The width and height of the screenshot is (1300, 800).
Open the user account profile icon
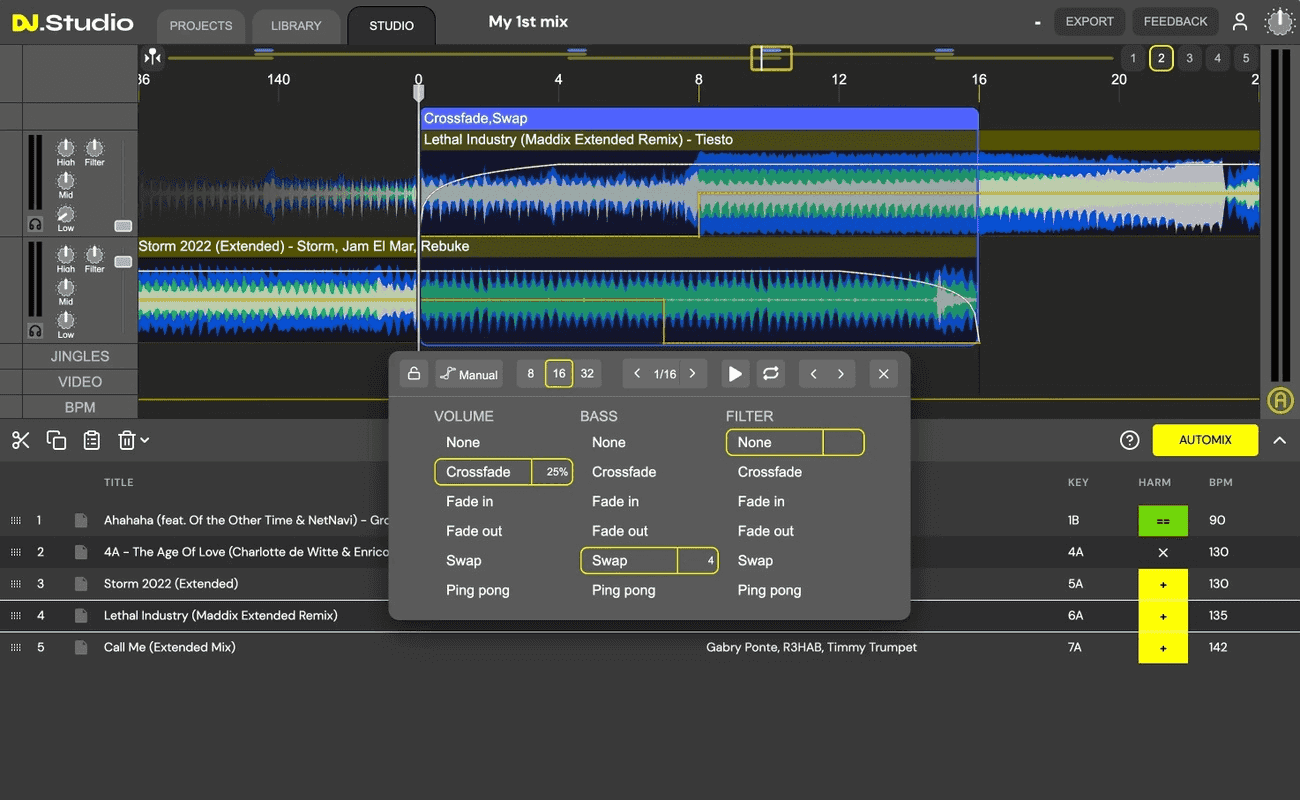tap(1240, 21)
